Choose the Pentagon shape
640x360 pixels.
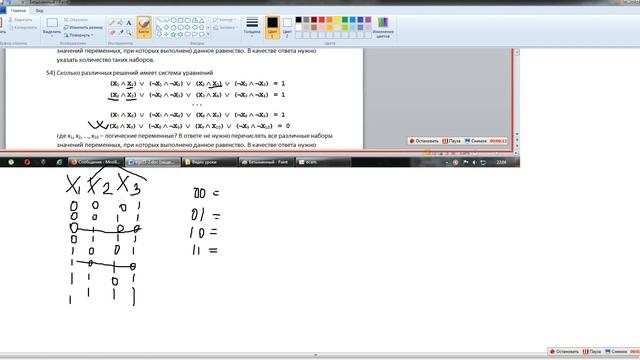[173, 27]
